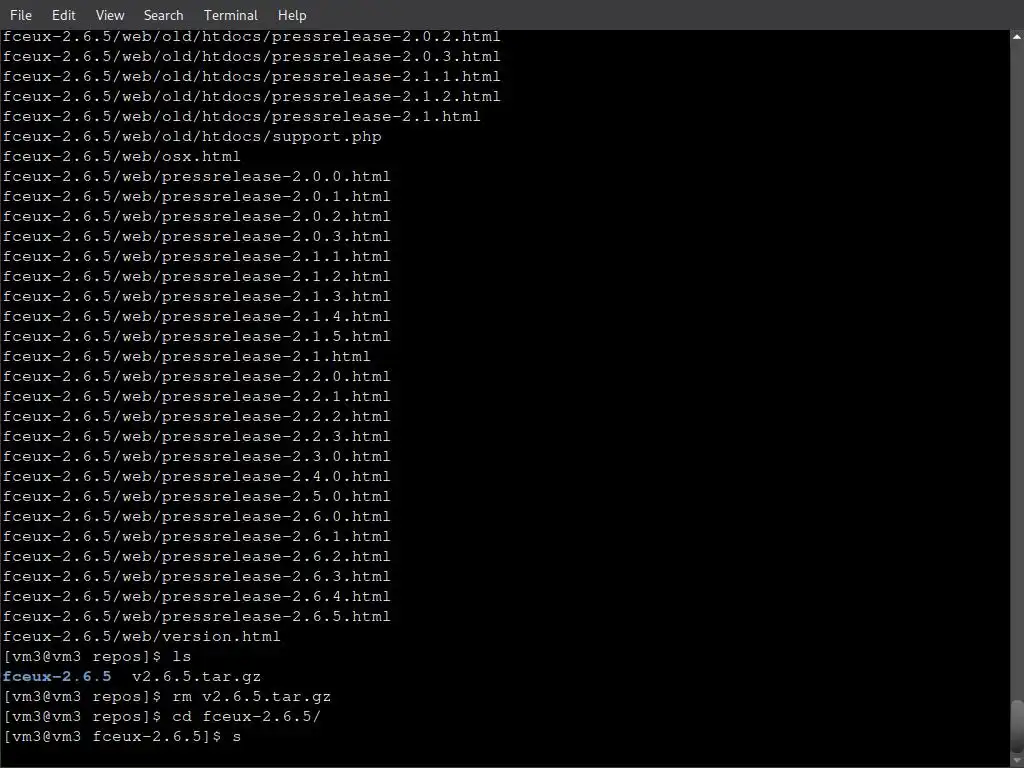Click the line web/pressrelease-2.6.2.html
This screenshot has height=768, width=1024.
[x=197, y=556]
